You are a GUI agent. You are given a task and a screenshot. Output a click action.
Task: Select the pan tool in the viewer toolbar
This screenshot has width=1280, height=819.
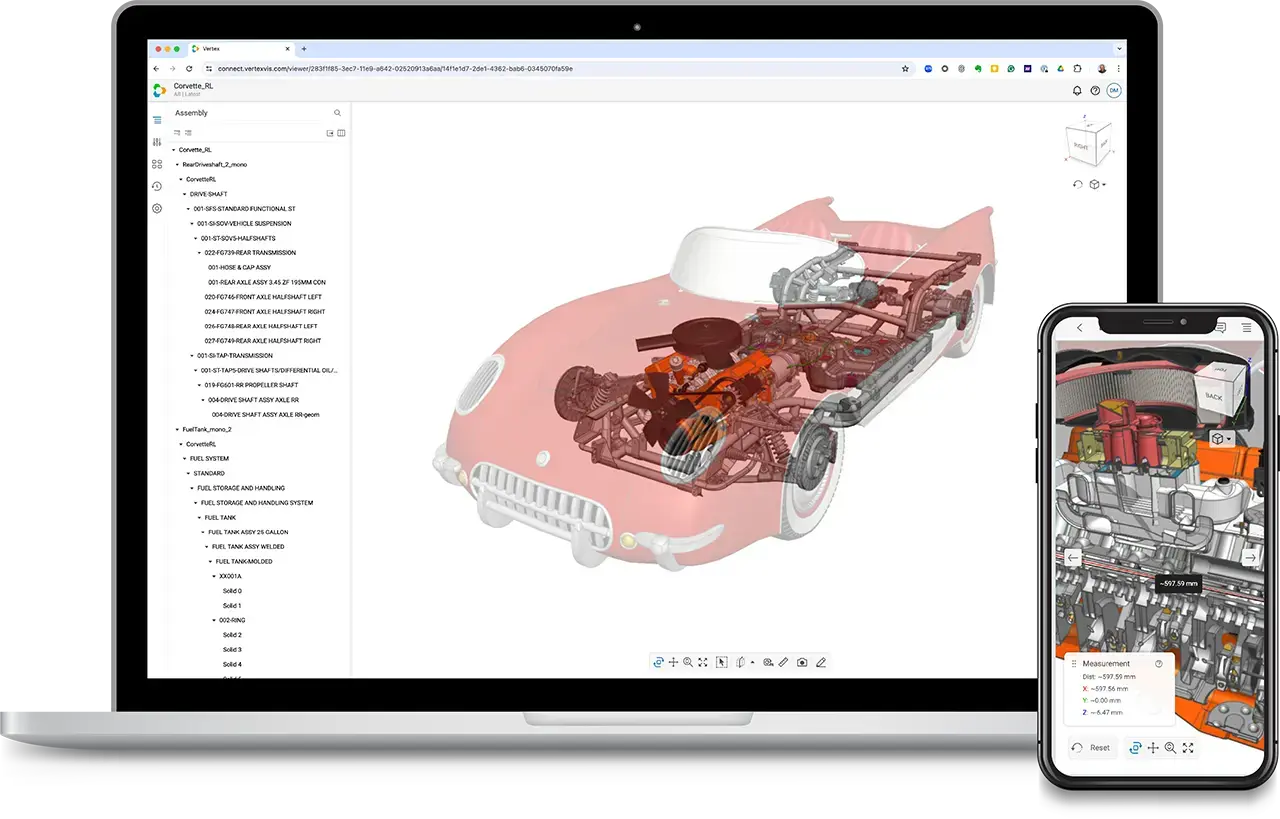click(673, 662)
